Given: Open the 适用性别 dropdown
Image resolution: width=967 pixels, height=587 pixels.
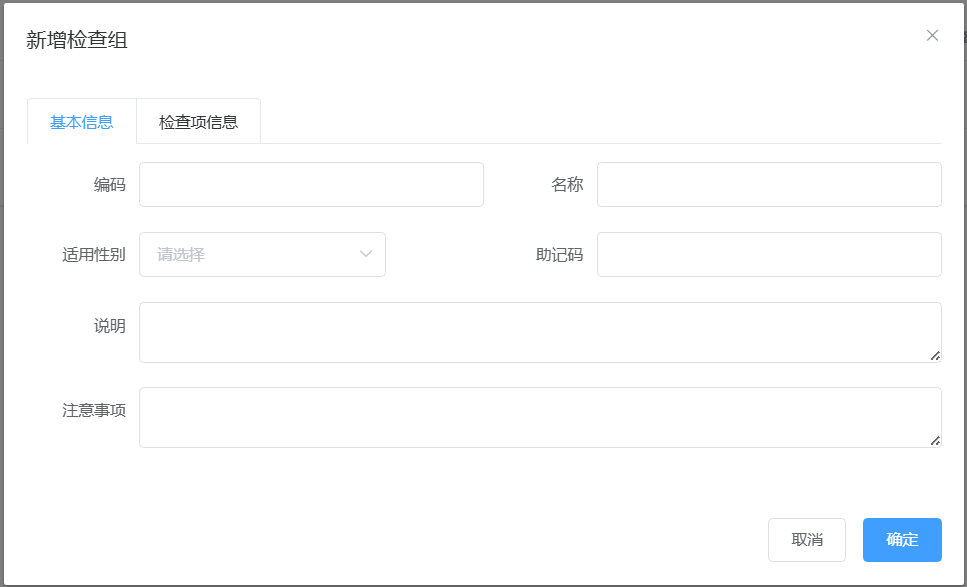Looking at the screenshot, I should coord(262,254).
